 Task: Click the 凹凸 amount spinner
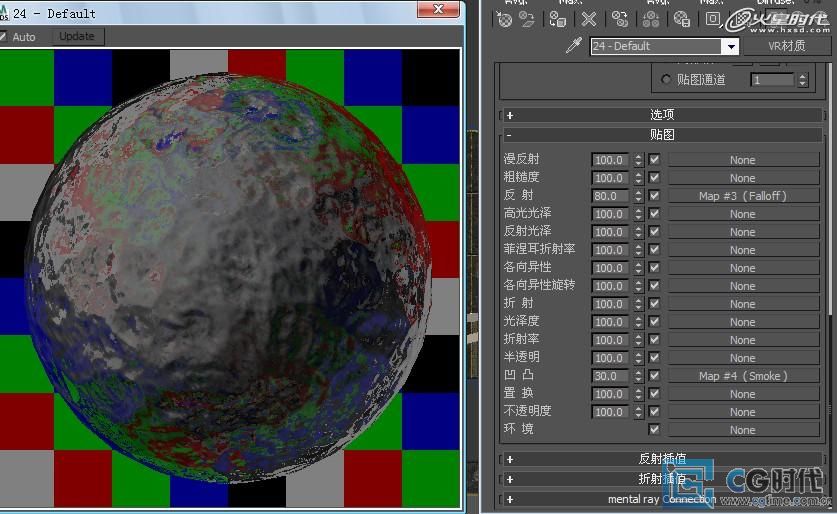tap(638, 376)
